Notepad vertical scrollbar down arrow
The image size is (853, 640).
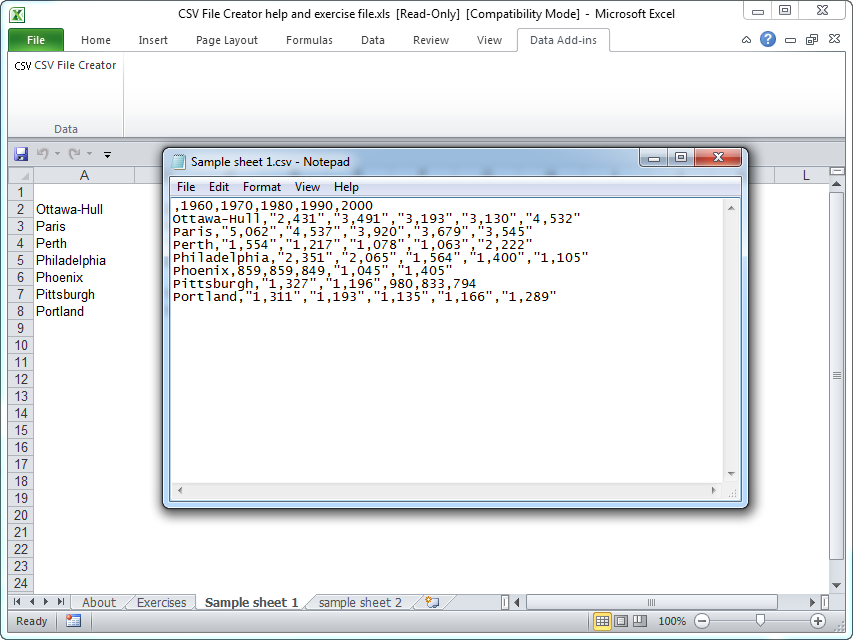(x=731, y=474)
